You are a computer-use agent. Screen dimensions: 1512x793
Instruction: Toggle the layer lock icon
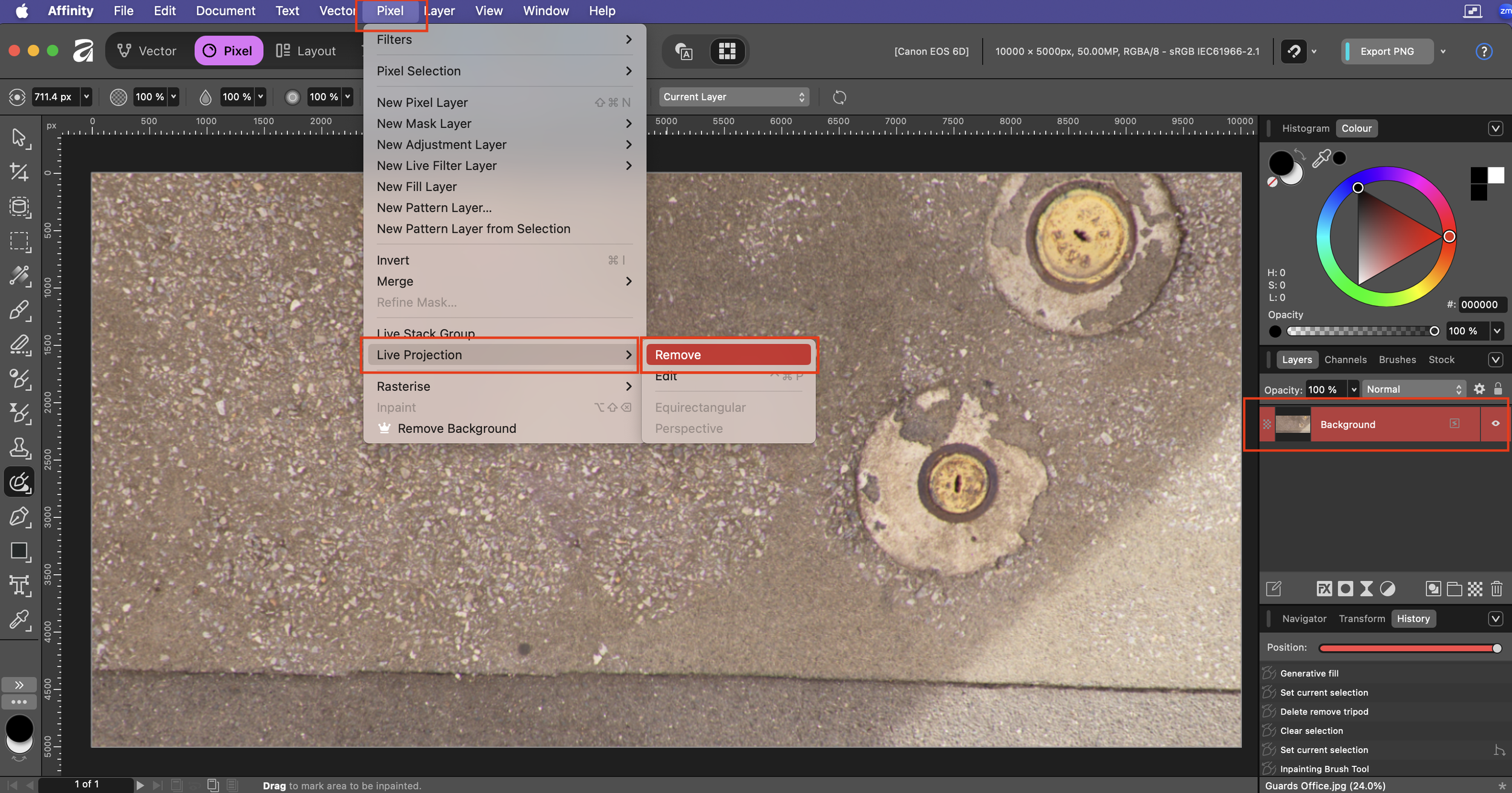click(1498, 389)
